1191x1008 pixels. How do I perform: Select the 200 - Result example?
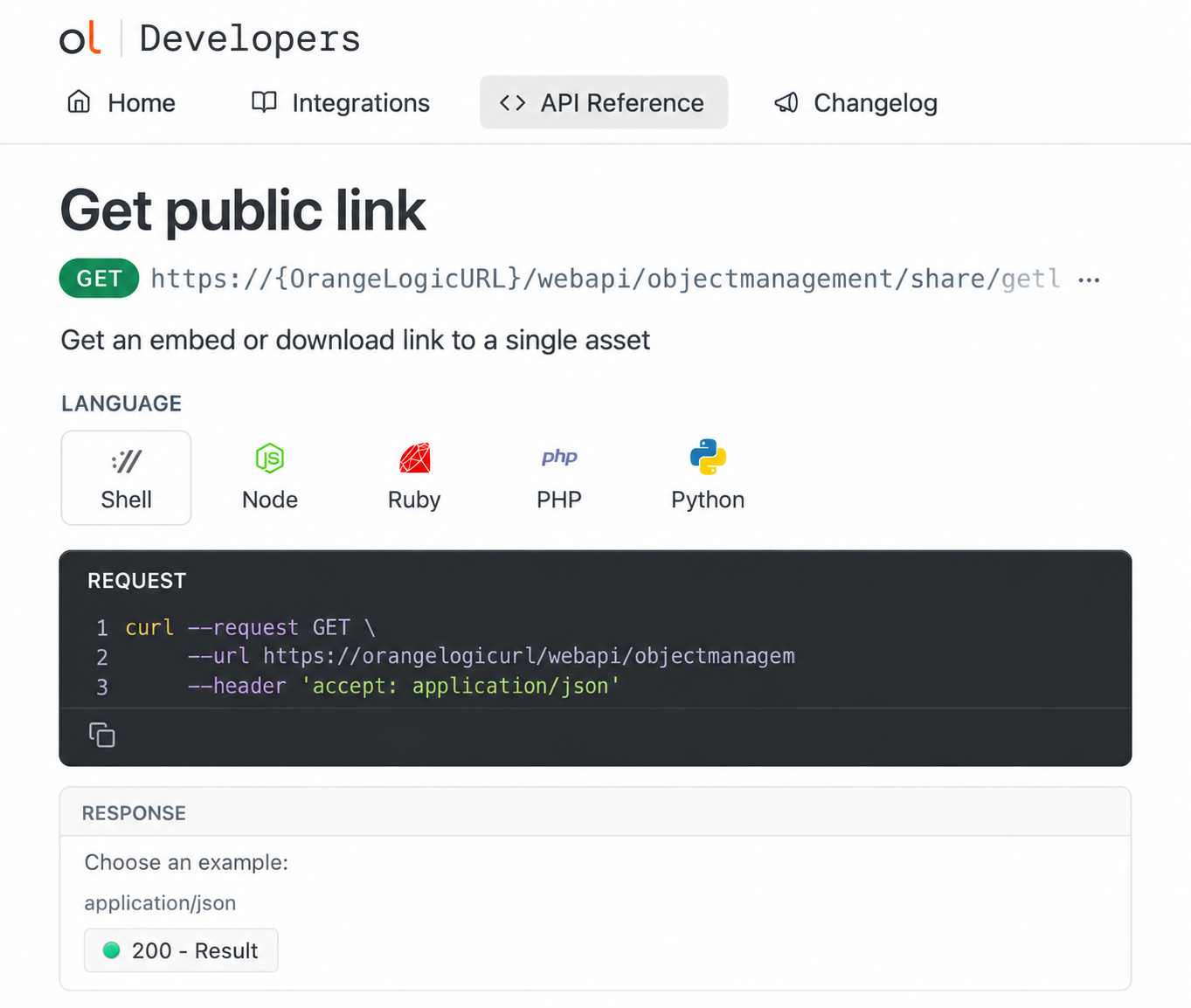pyautogui.click(x=181, y=950)
